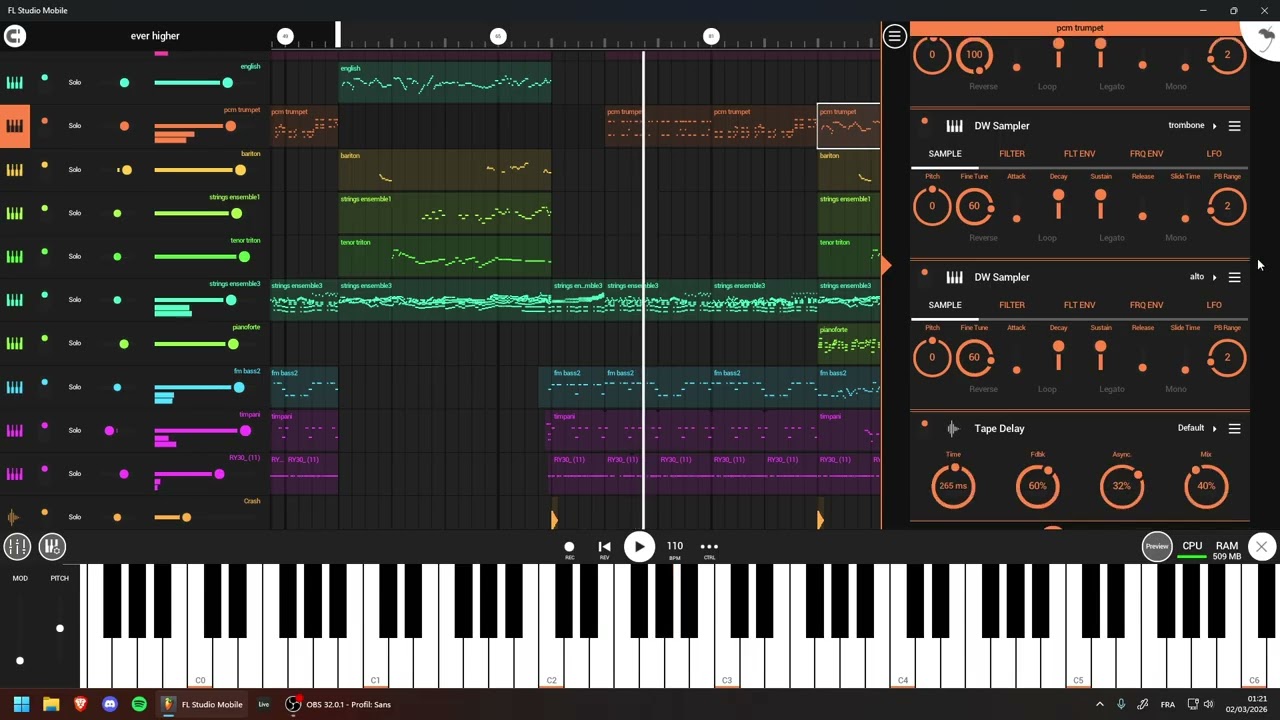Open the trombone preset selector

1192,126
